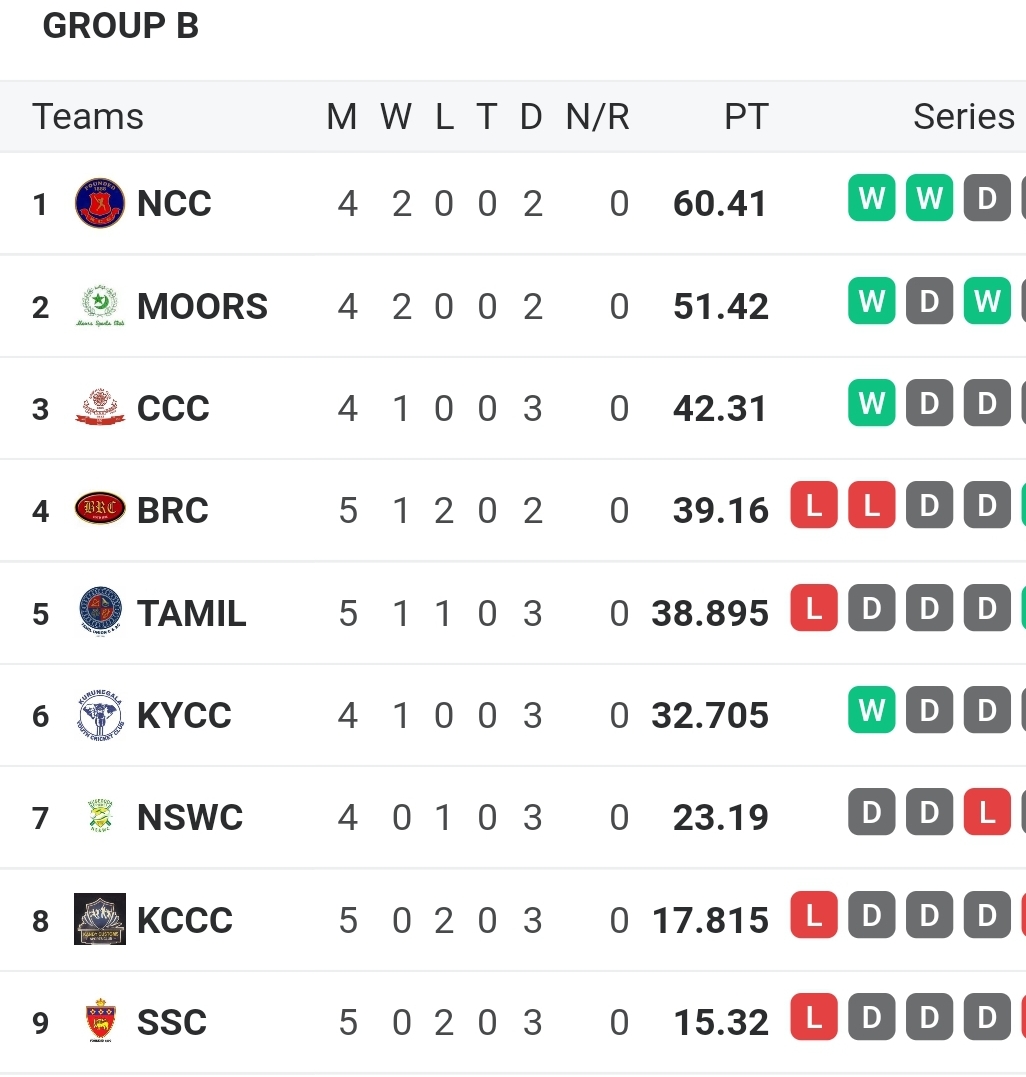Open the NCC team name link
1026x1077 pixels.
[174, 203]
